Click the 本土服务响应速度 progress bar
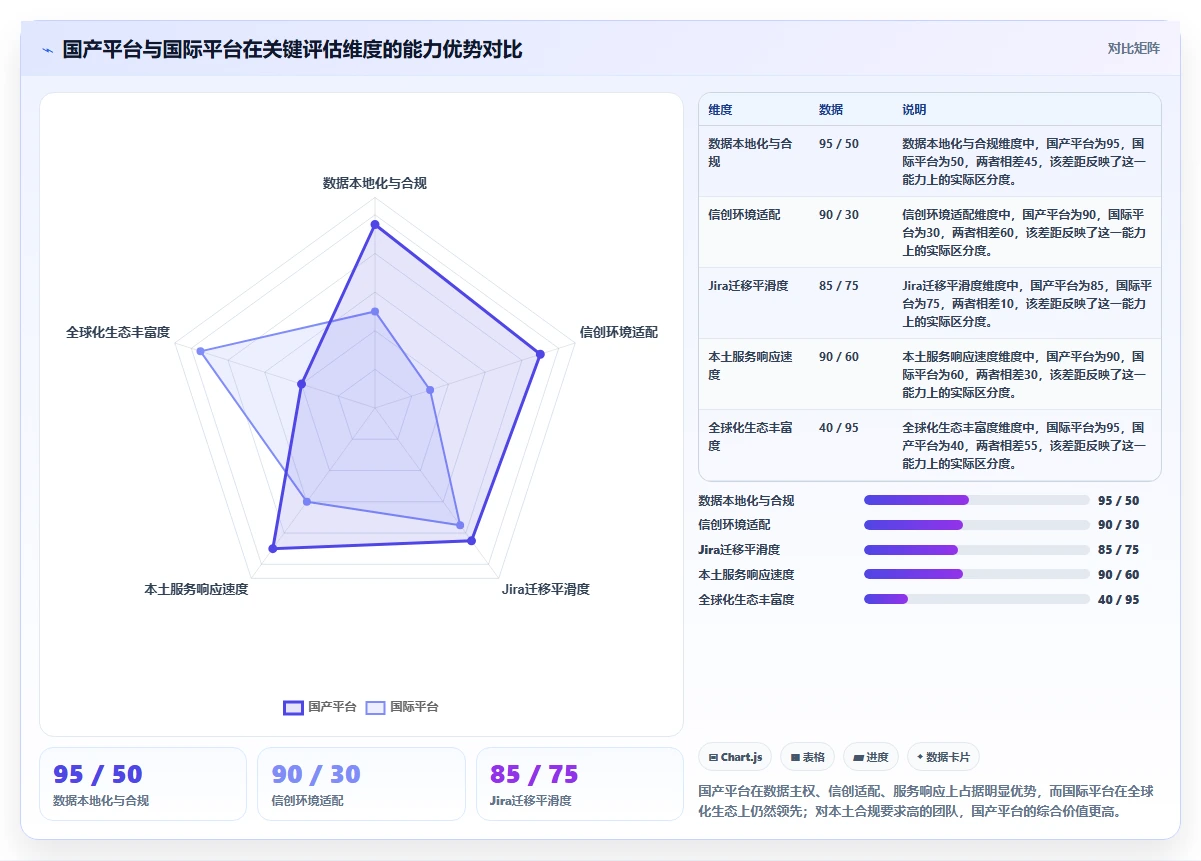 point(976,574)
